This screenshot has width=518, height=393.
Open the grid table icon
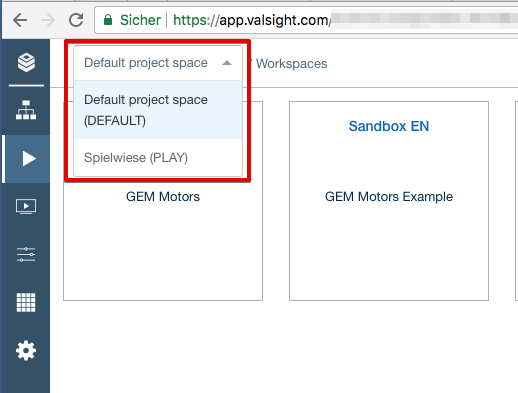coord(26,302)
